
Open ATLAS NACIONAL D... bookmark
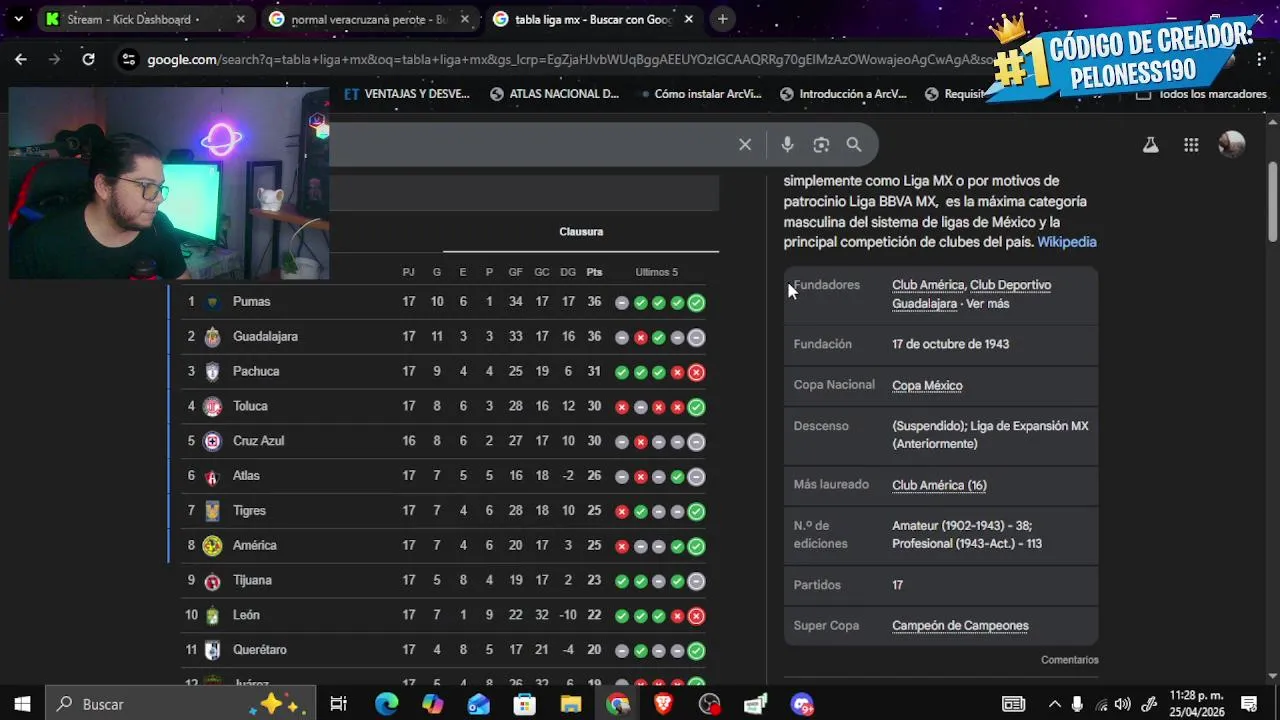point(555,94)
